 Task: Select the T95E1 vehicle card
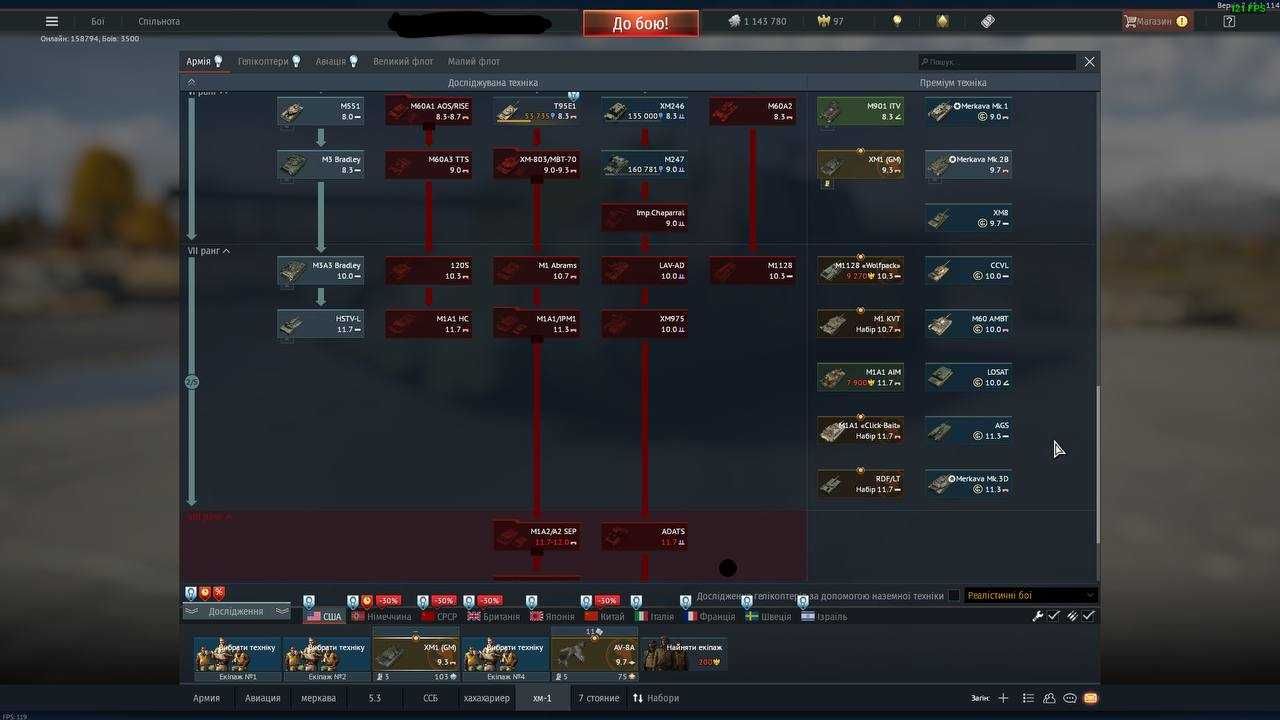536,111
